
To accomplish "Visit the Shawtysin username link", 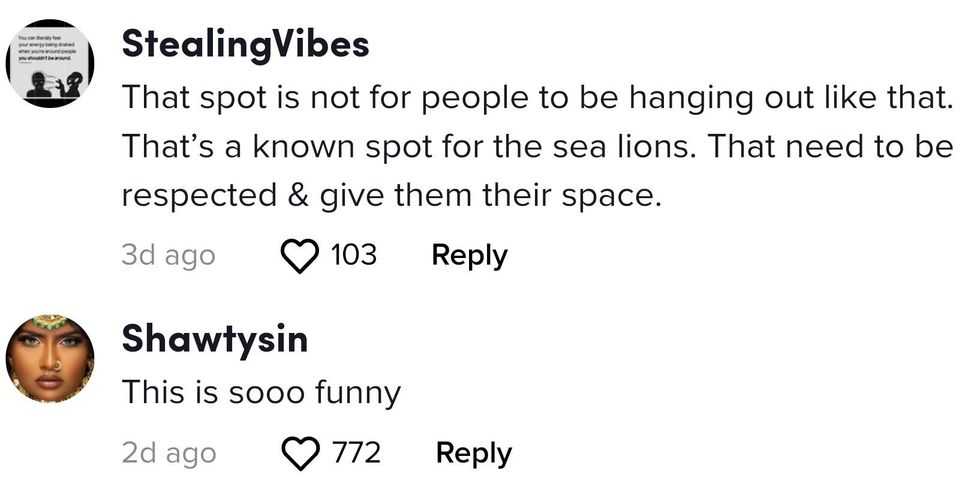I will [x=214, y=340].
